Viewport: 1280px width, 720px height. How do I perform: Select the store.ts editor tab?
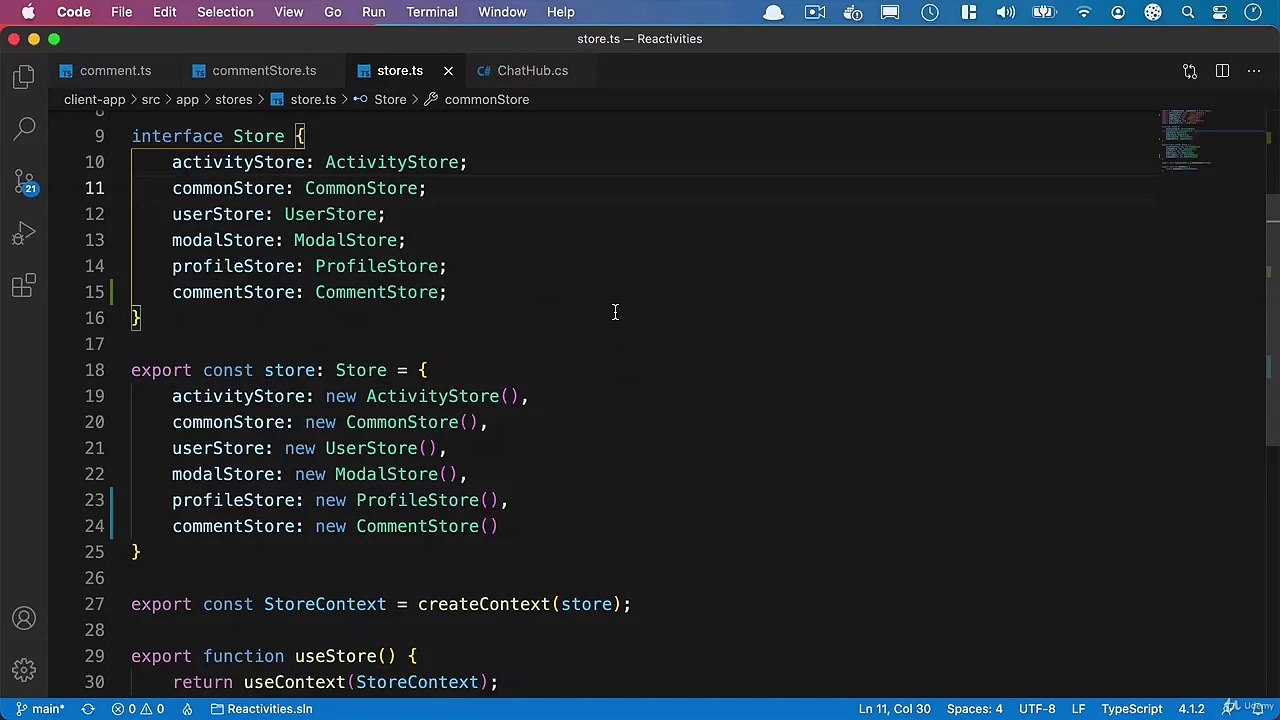click(400, 71)
